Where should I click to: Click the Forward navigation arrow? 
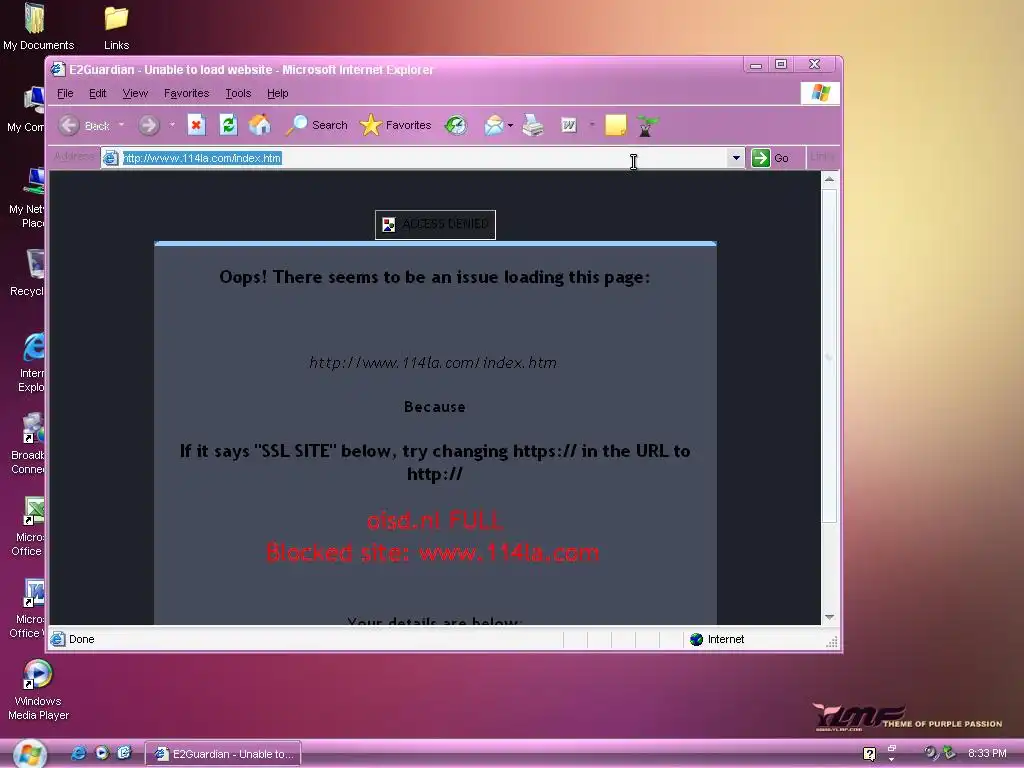point(149,125)
